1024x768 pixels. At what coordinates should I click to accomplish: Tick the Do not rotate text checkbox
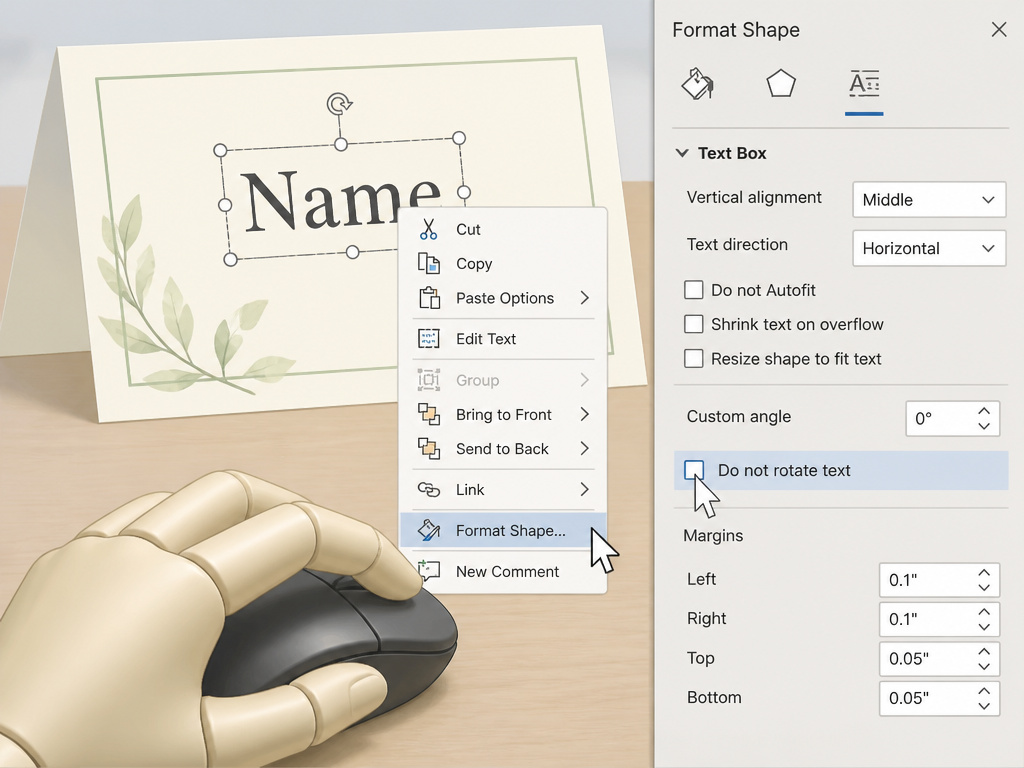694,470
